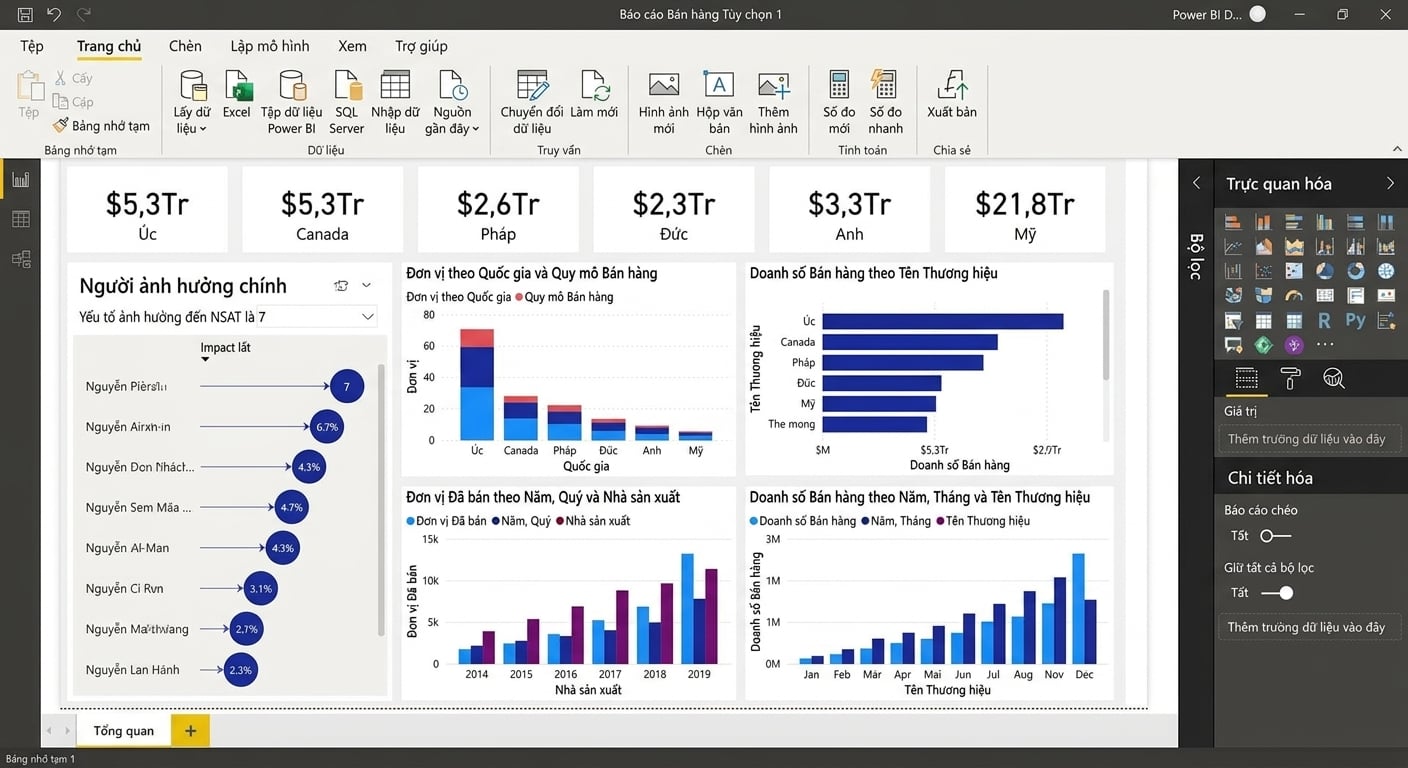Create Số đo mới new measure
1408x768 pixels.
click(839, 102)
